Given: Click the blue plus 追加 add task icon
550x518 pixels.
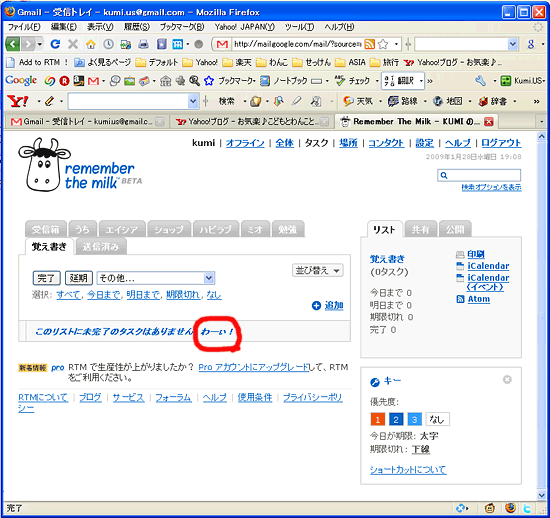Looking at the screenshot, I should 316,306.
